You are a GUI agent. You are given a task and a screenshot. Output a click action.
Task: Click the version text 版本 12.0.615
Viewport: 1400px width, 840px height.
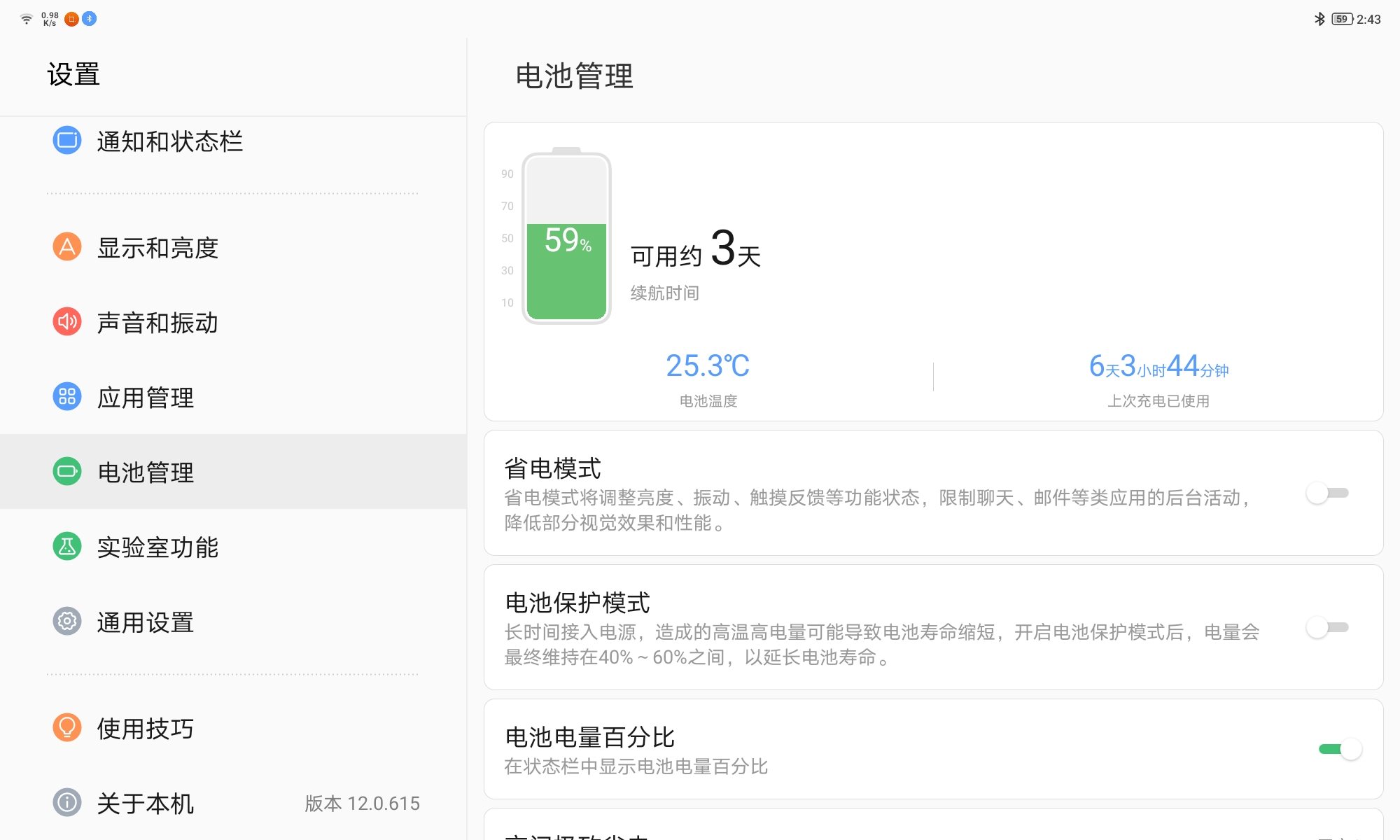point(363,804)
